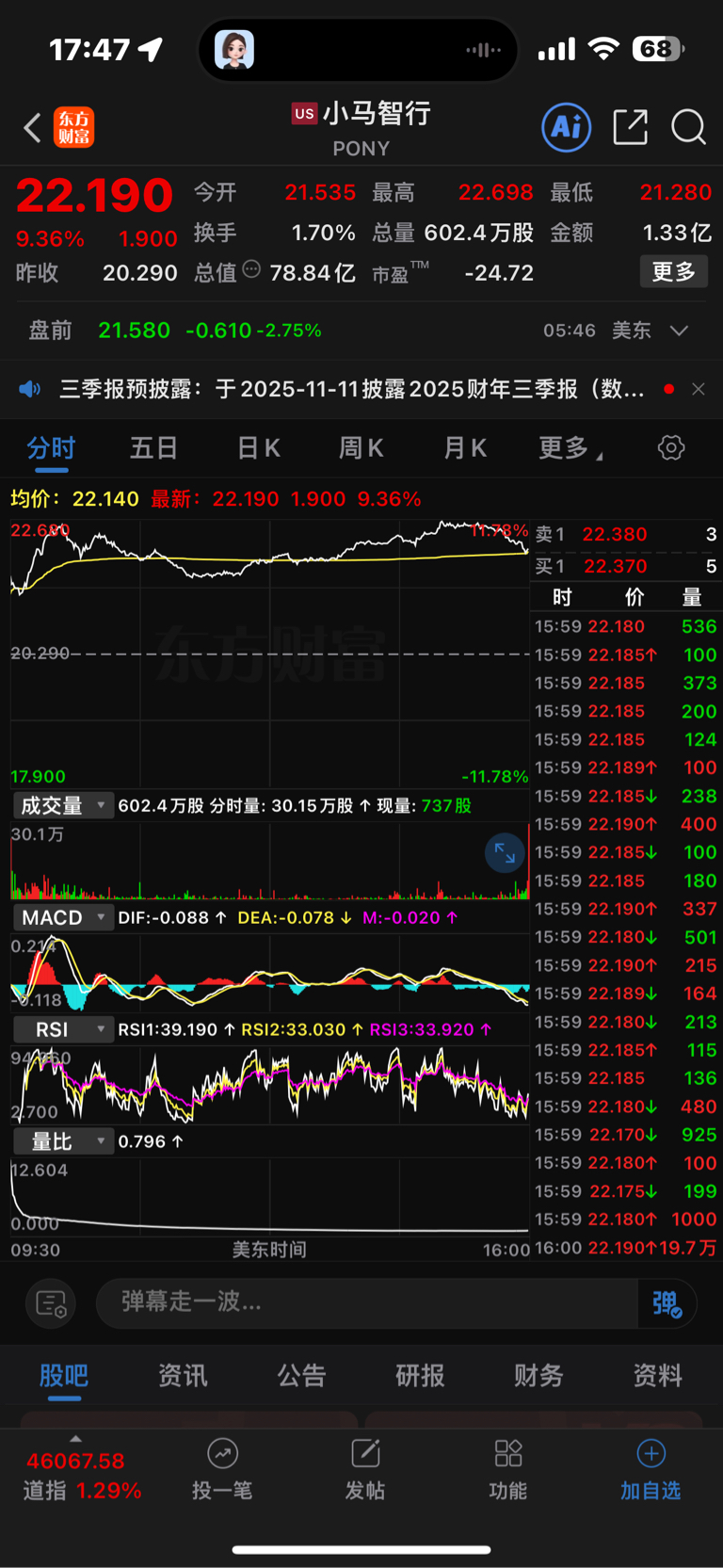Tap the 买1 22.370 order row

pos(626,566)
